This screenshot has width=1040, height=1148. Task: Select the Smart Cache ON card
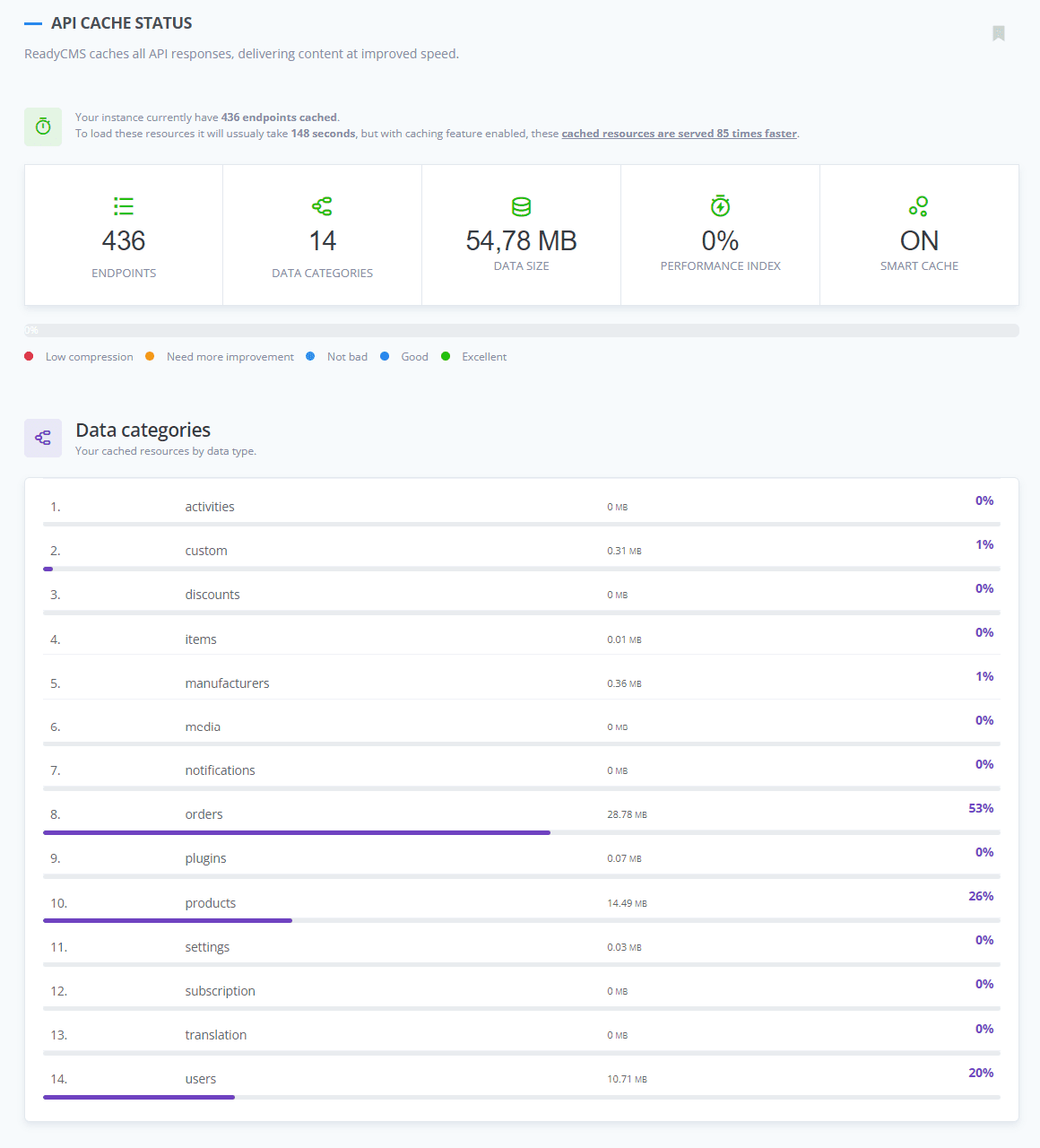[x=919, y=235]
